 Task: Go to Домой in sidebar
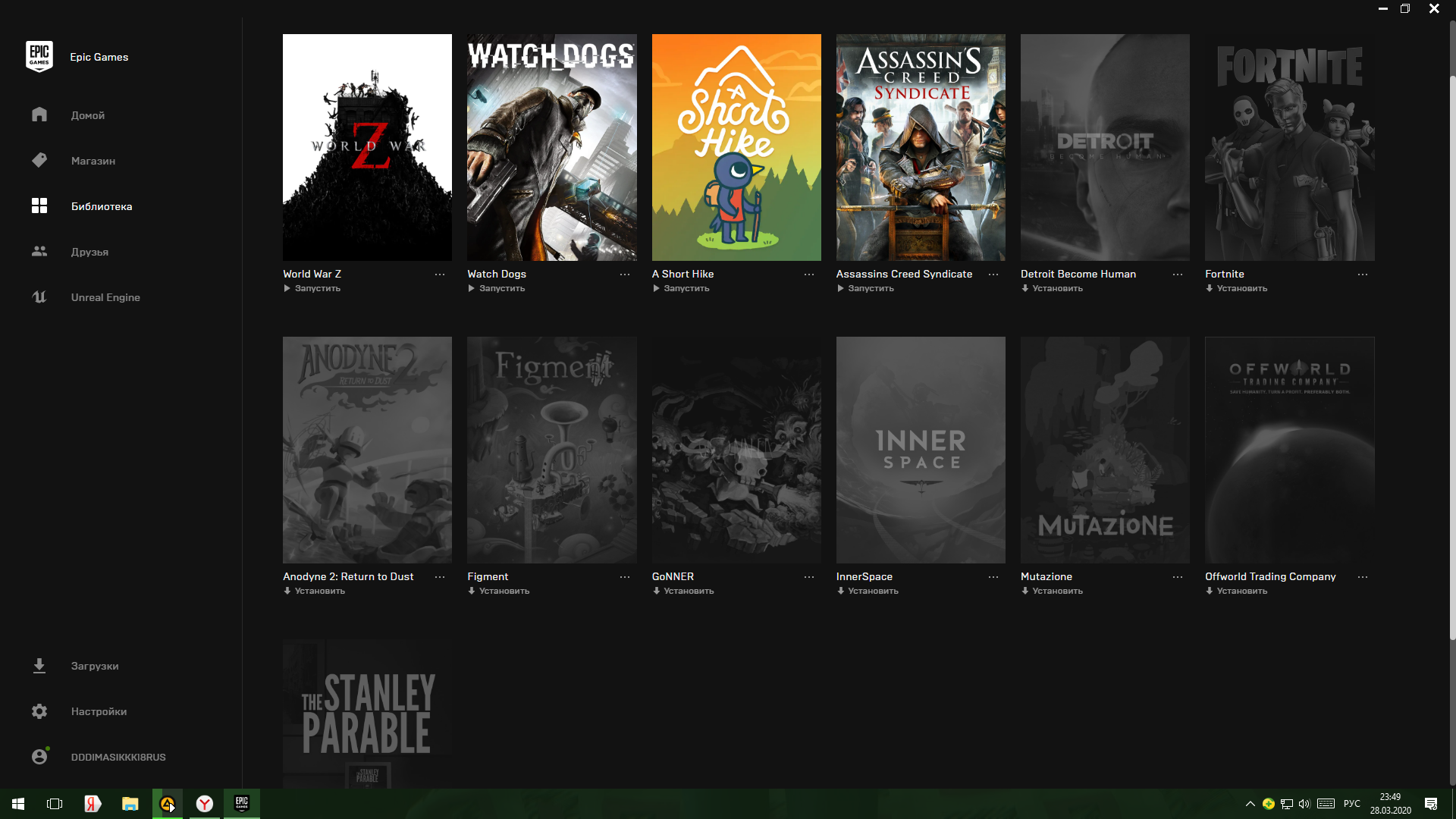pyautogui.click(x=88, y=115)
